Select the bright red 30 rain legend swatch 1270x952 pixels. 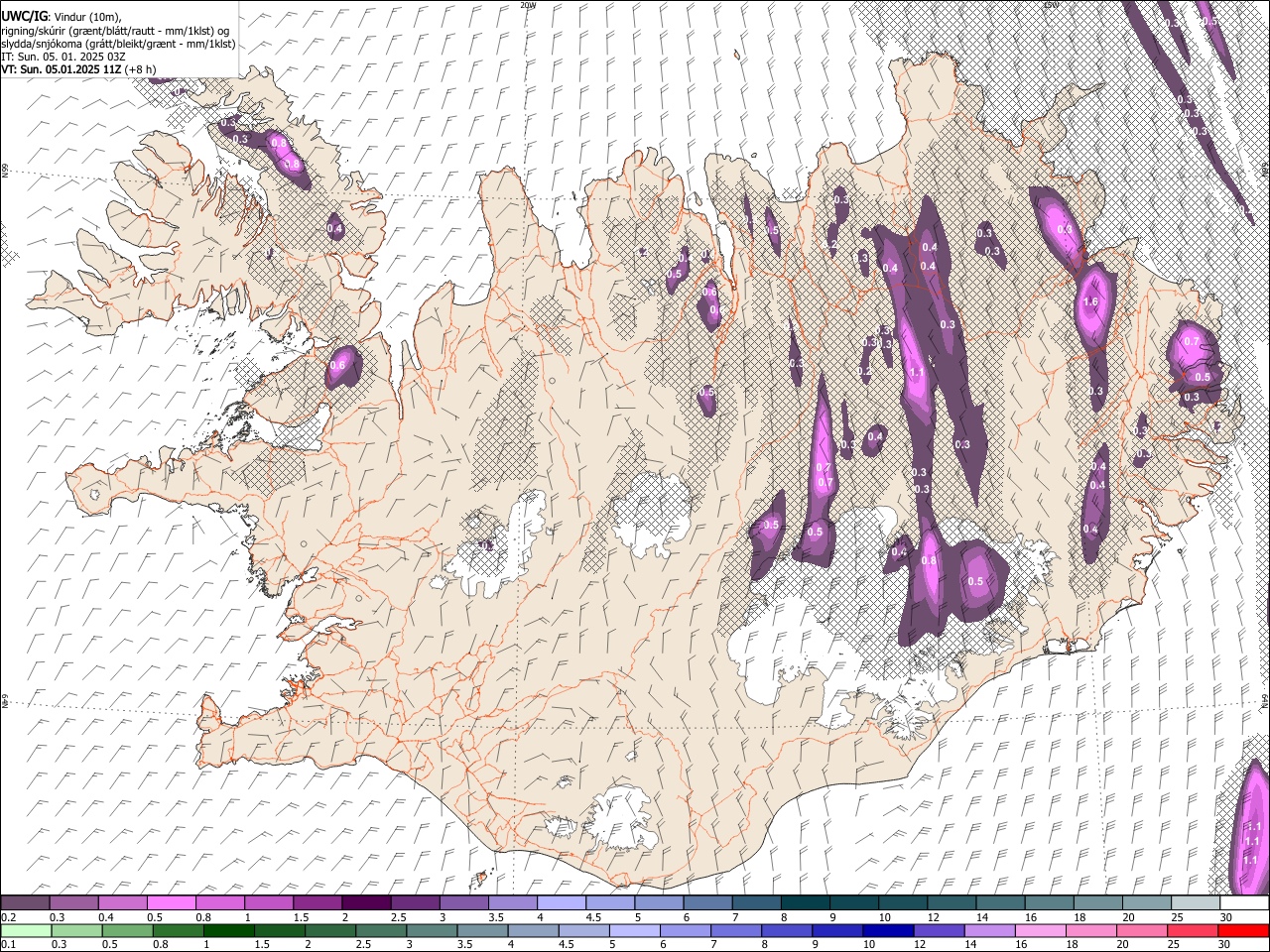click(x=1243, y=930)
